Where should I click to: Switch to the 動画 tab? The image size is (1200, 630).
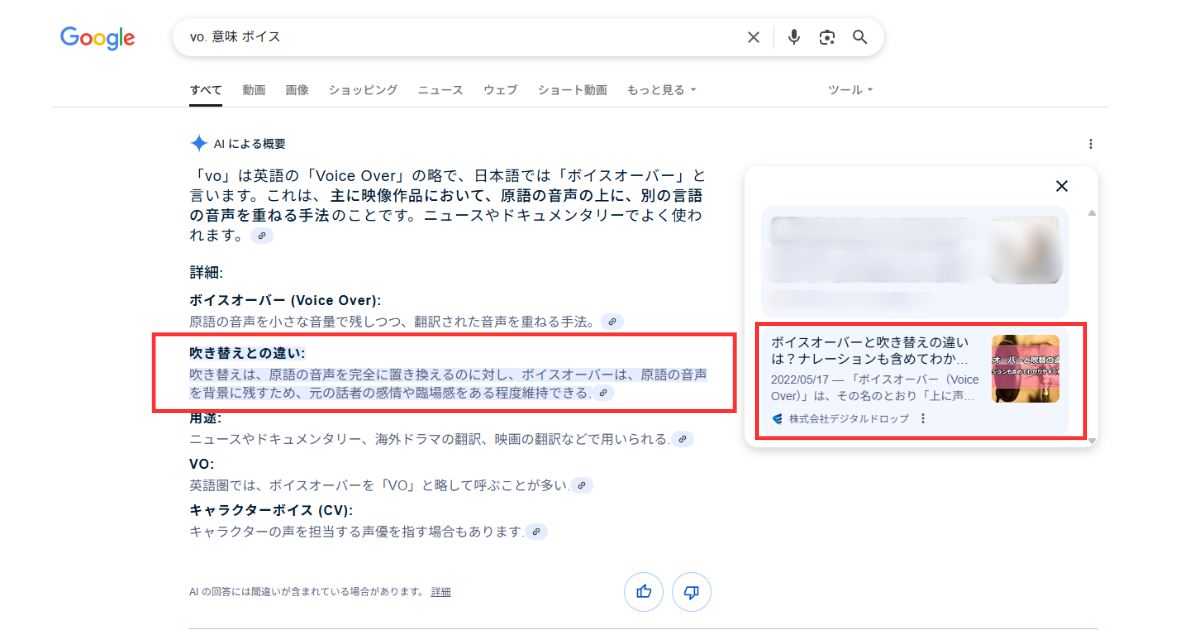[254, 90]
